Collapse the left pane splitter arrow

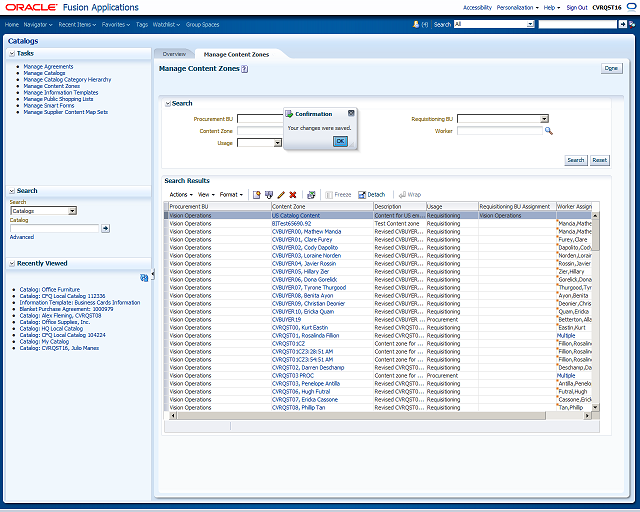(x=153, y=275)
